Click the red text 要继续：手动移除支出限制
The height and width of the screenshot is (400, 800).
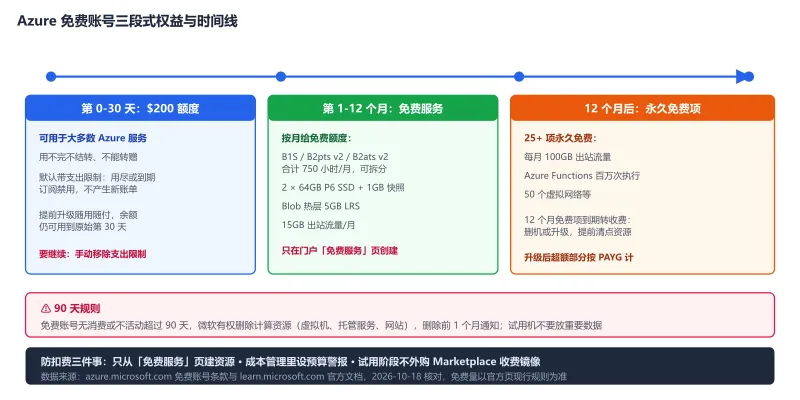click(x=93, y=254)
